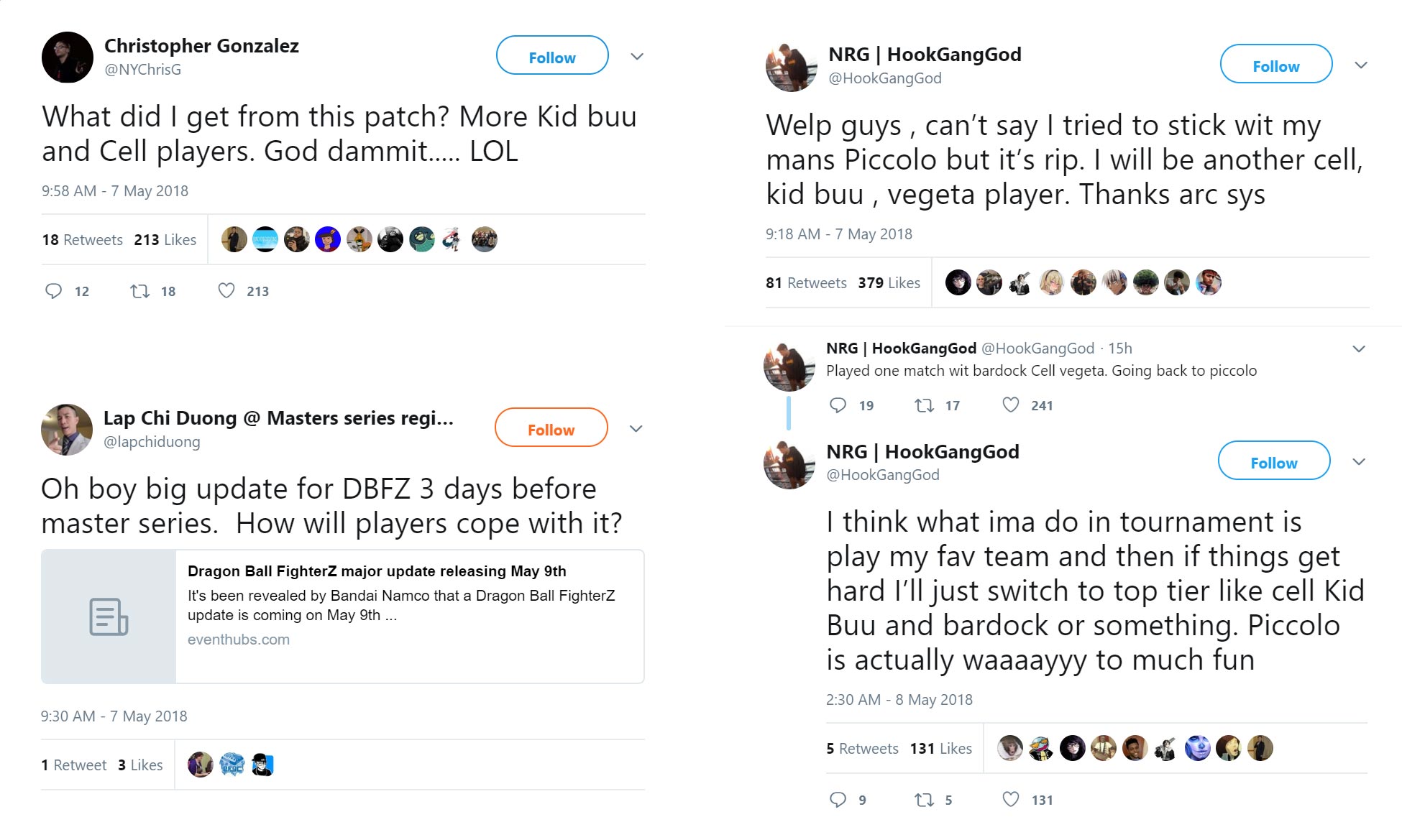Reply to HookGangGod's bardock Cell vegeta tweet
The image size is (1402, 840).
(838, 405)
